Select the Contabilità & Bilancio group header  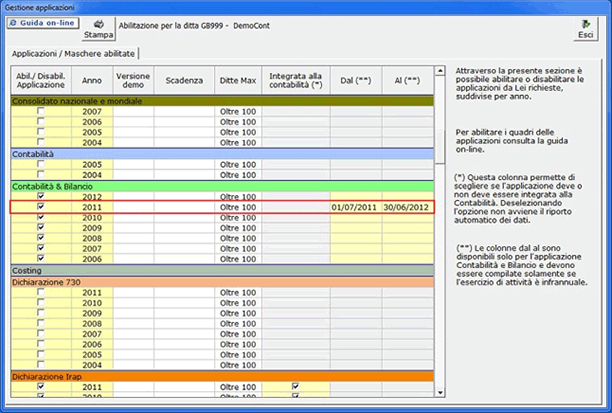pyautogui.click(x=222, y=186)
